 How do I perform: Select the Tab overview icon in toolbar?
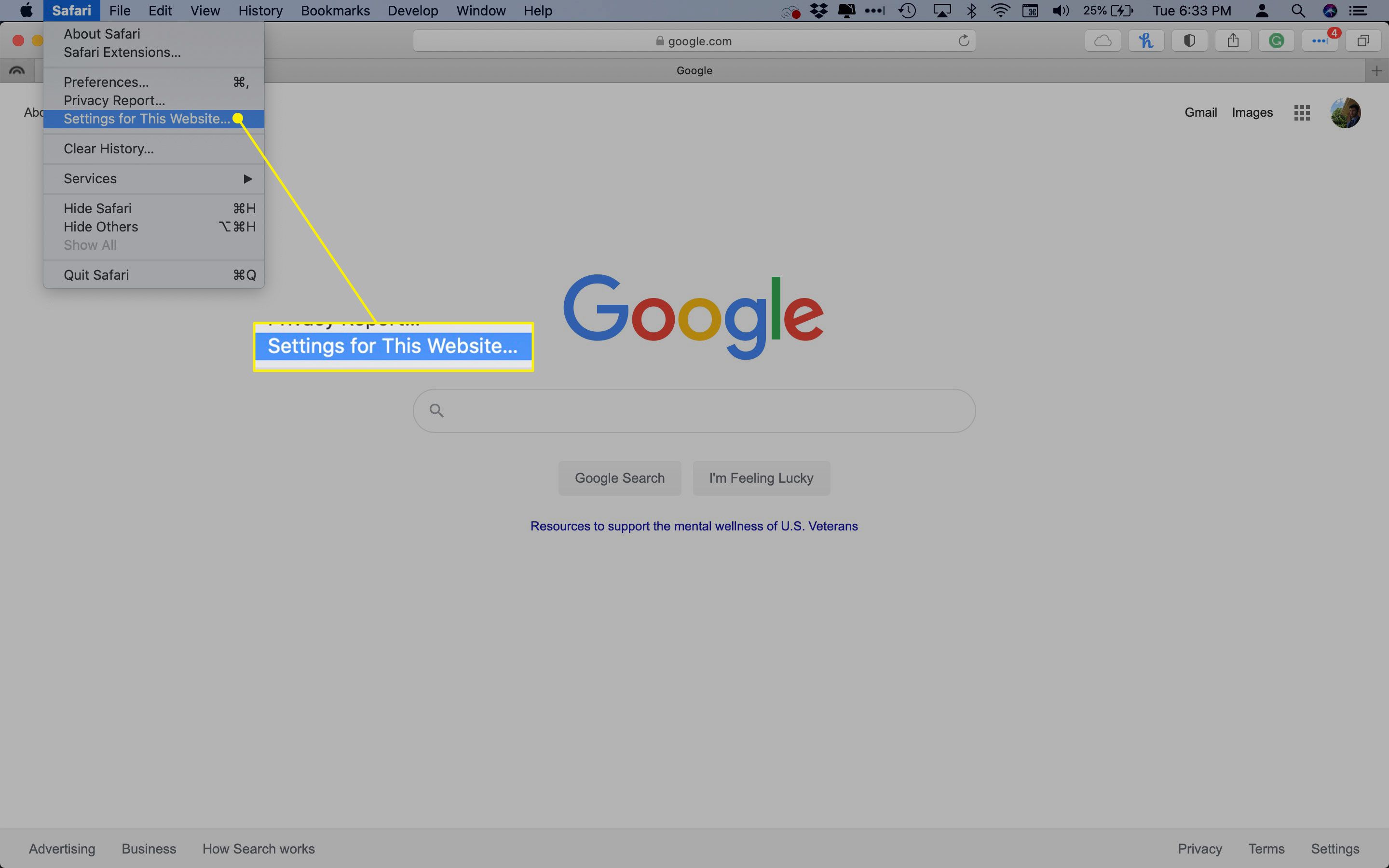(x=1362, y=40)
